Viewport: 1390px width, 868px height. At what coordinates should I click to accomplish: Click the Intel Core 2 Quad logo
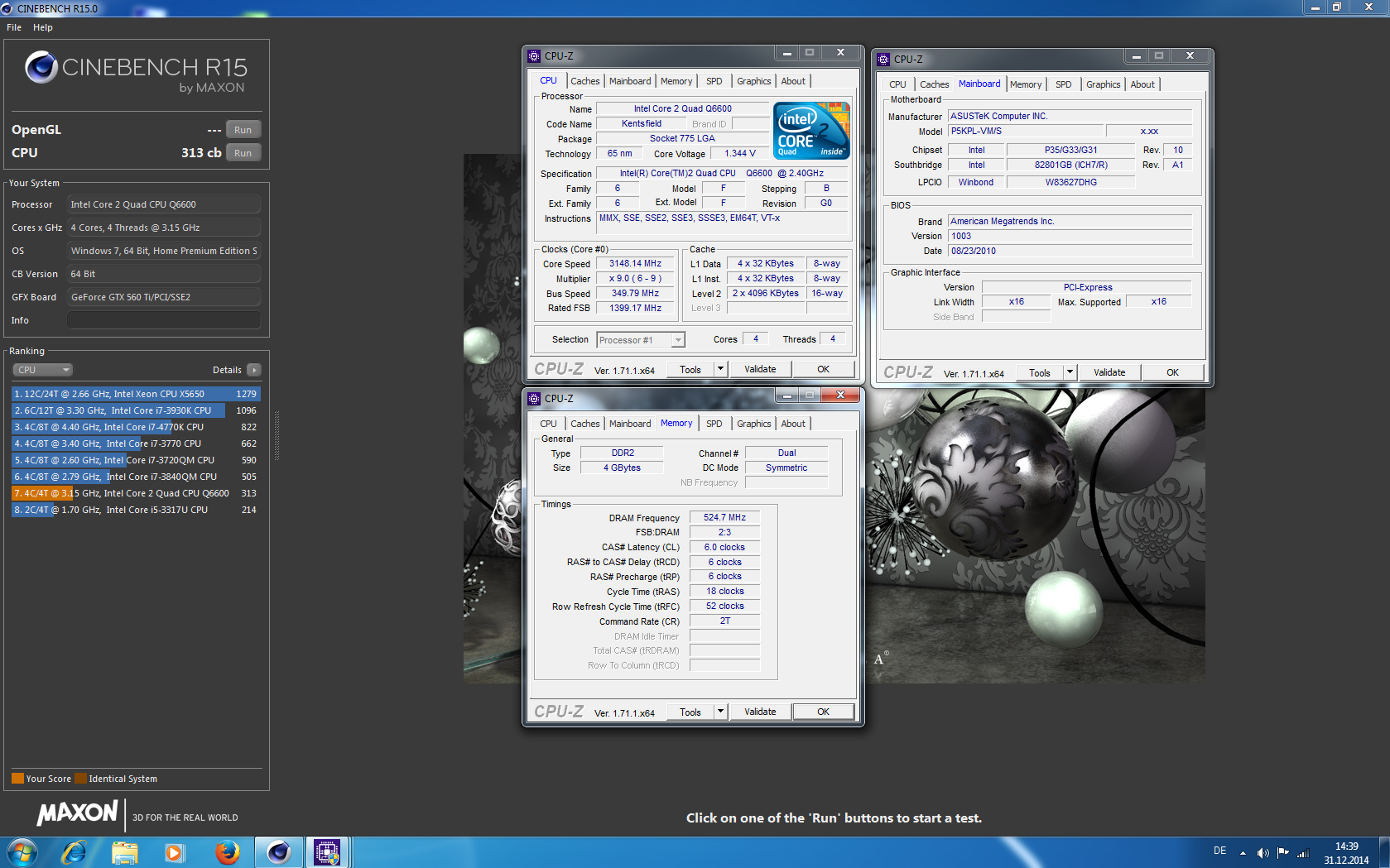[x=811, y=130]
